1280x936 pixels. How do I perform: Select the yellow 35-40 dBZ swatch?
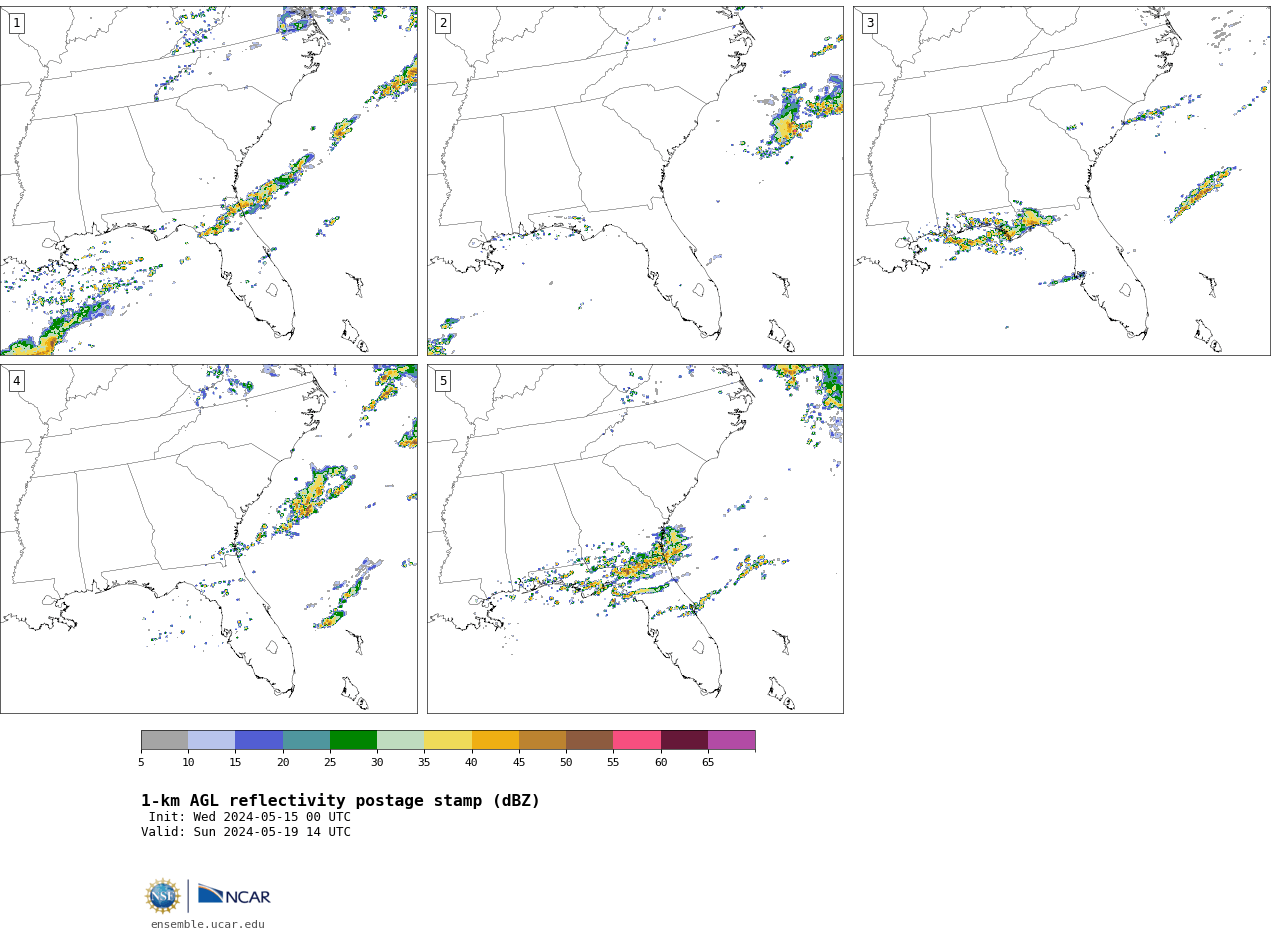coord(448,740)
